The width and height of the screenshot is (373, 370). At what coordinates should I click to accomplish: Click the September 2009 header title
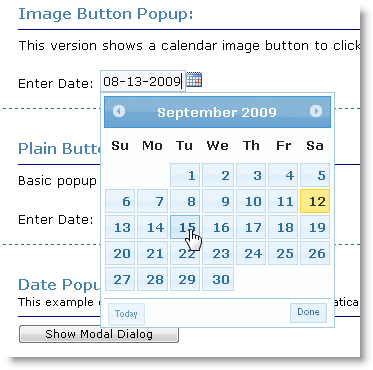pos(217,112)
